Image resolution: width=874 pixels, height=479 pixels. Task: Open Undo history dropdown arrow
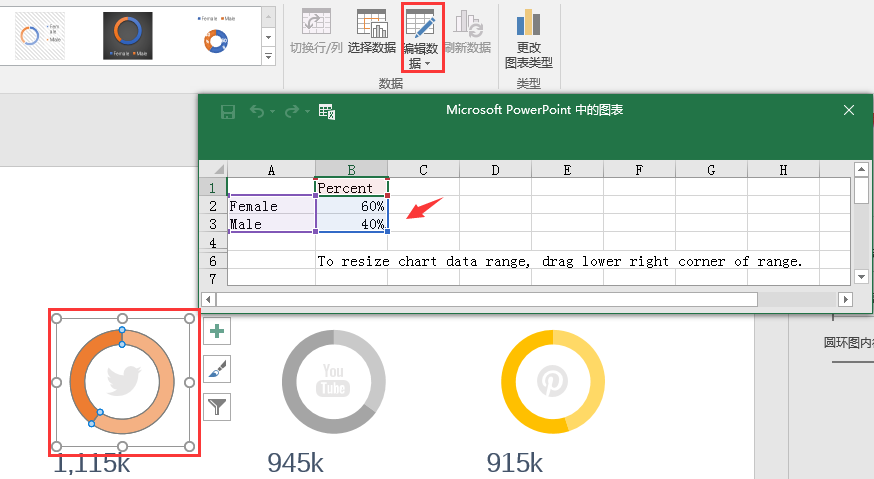click(273, 112)
